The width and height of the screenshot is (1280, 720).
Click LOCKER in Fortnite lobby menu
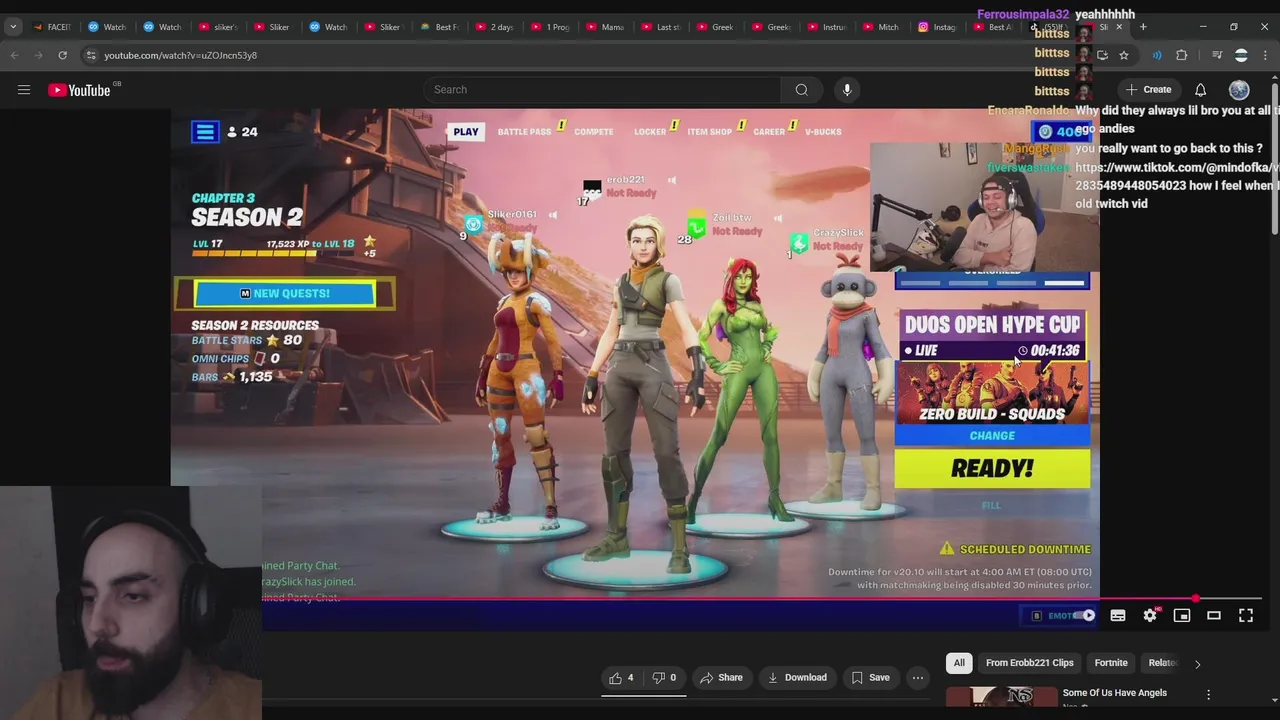click(x=649, y=132)
